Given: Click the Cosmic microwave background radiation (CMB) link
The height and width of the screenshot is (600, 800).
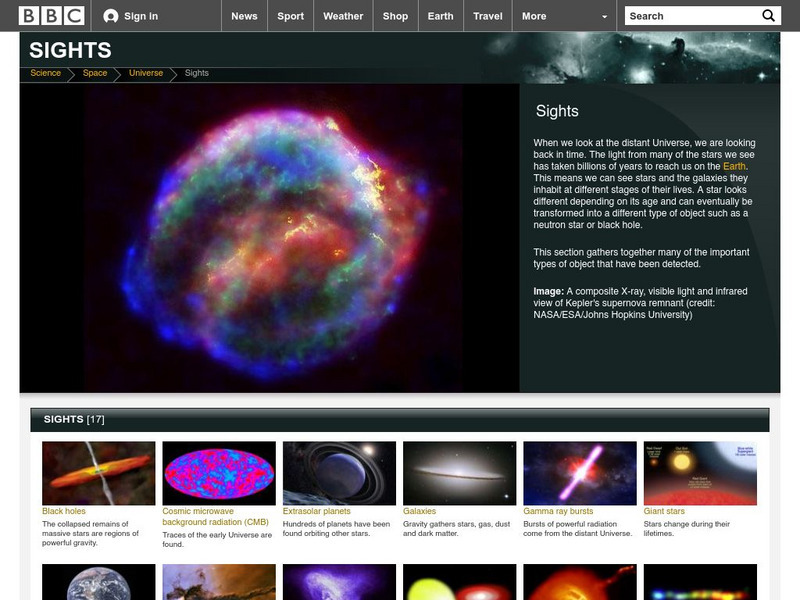Looking at the screenshot, I should [215, 517].
